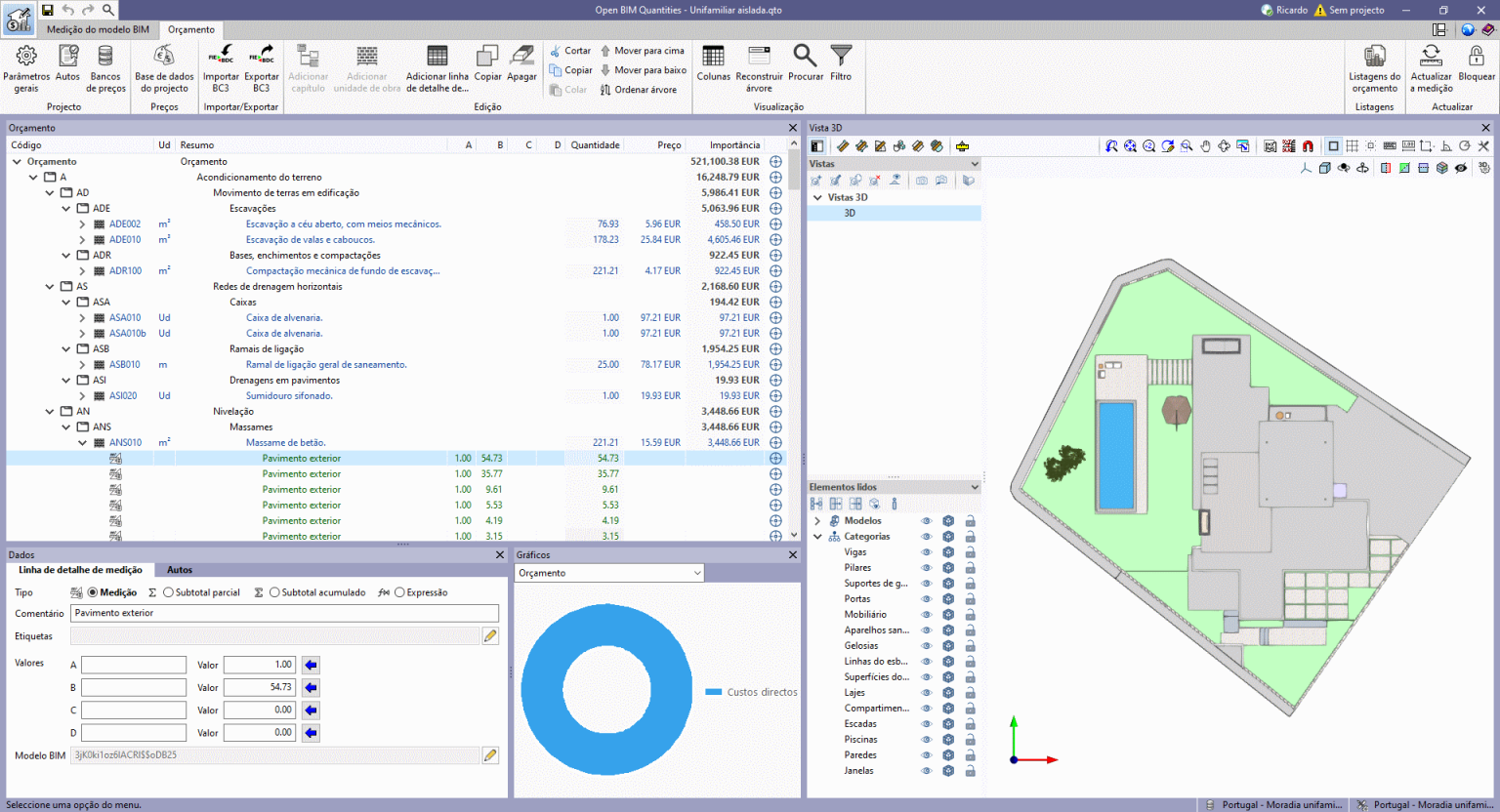Open the Procurar search tool
Image resolution: width=1500 pixels, height=812 pixels.
[x=806, y=63]
